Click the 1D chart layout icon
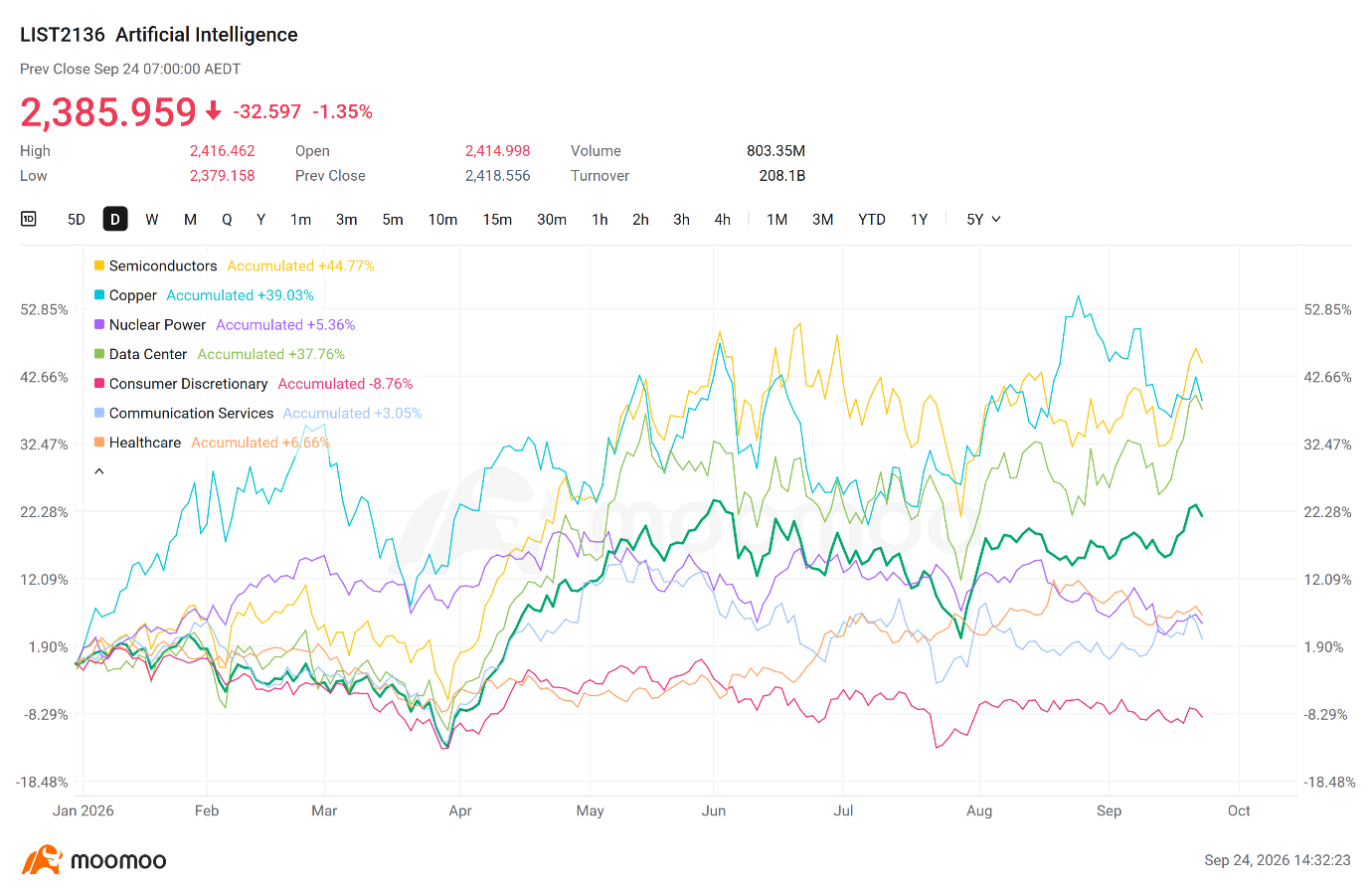The height and width of the screenshot is (893, 1372). point(29,219)
